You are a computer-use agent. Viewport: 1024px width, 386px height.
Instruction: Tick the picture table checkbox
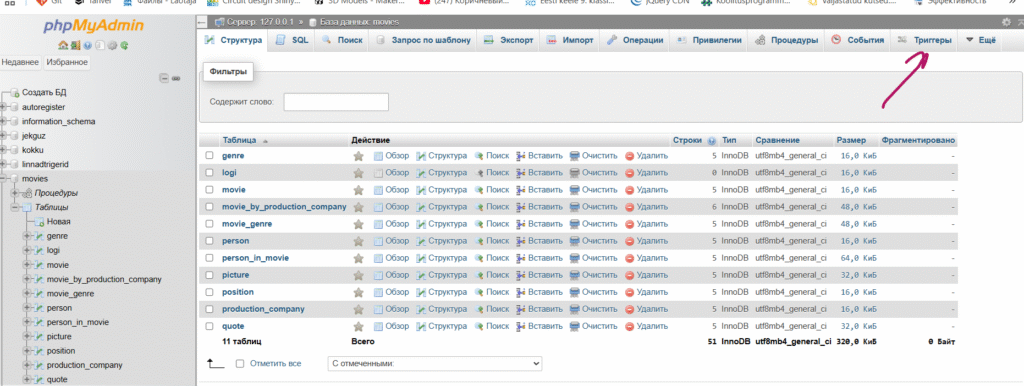(x=210, y=274)
